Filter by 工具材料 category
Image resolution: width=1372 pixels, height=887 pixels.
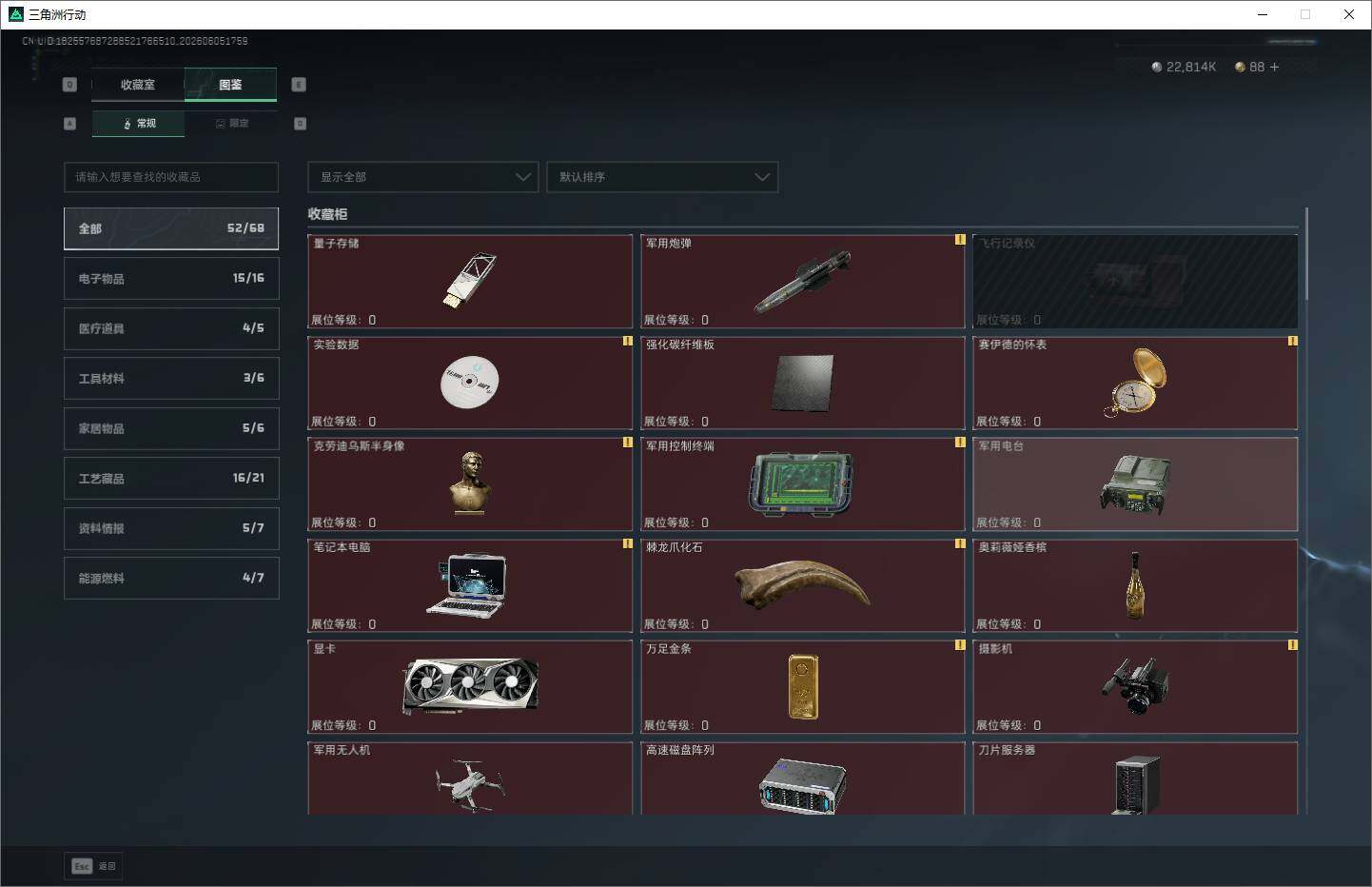pos(171,378)
